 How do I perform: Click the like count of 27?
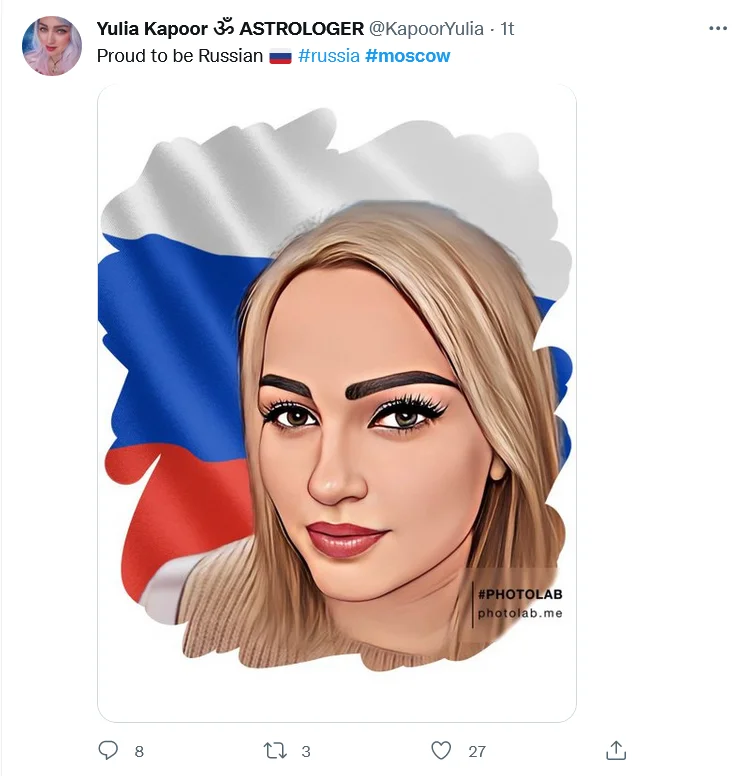coord(477,751)
